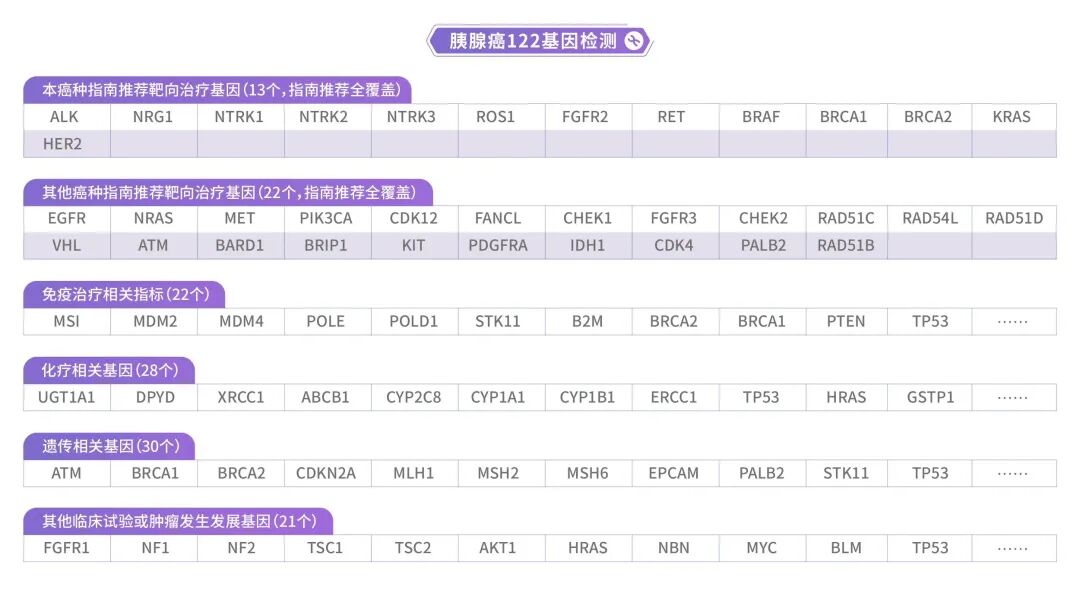Choose the NTRK3 cell
1080x589 pixels.
coord(414,117)
